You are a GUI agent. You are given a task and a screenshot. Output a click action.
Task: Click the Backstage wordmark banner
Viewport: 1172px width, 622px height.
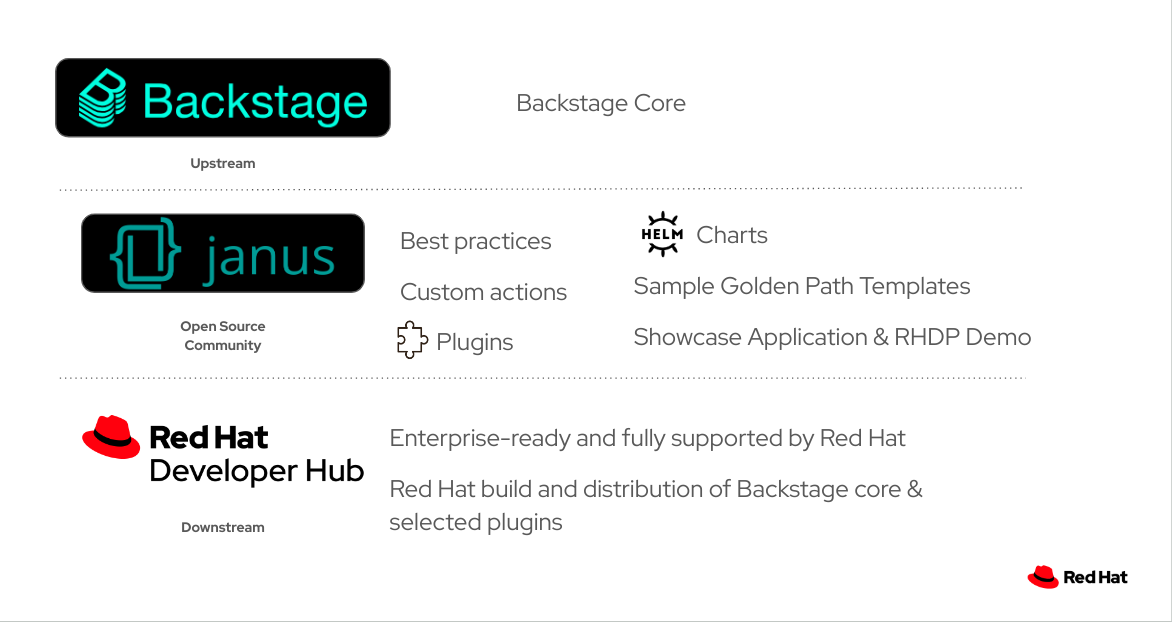coord(223,98)
